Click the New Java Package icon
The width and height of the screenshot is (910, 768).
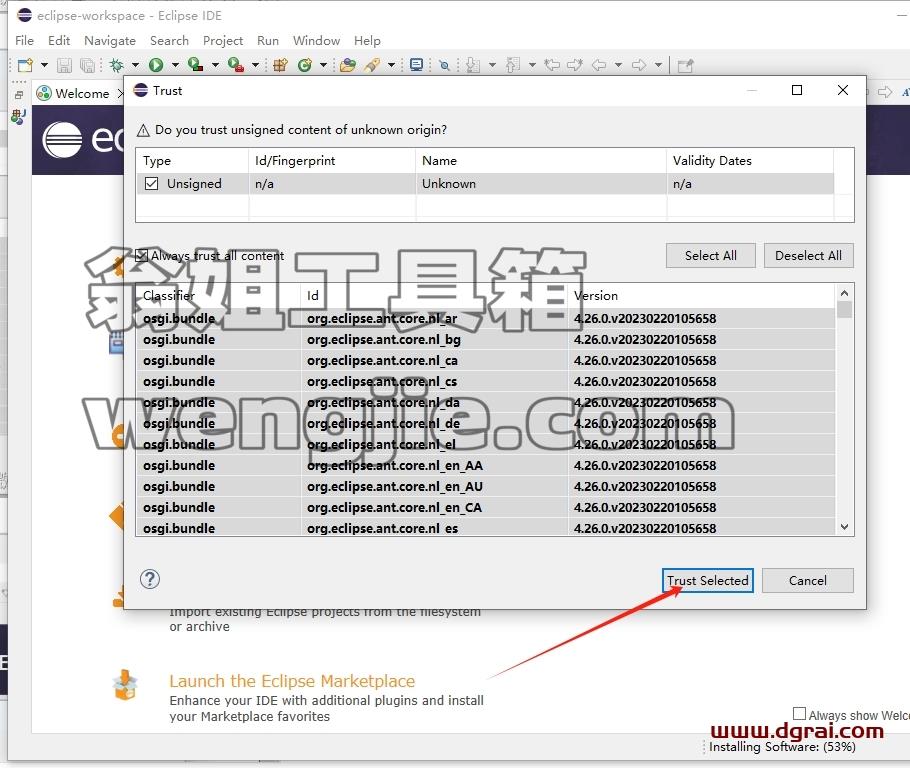click(280, 65)
